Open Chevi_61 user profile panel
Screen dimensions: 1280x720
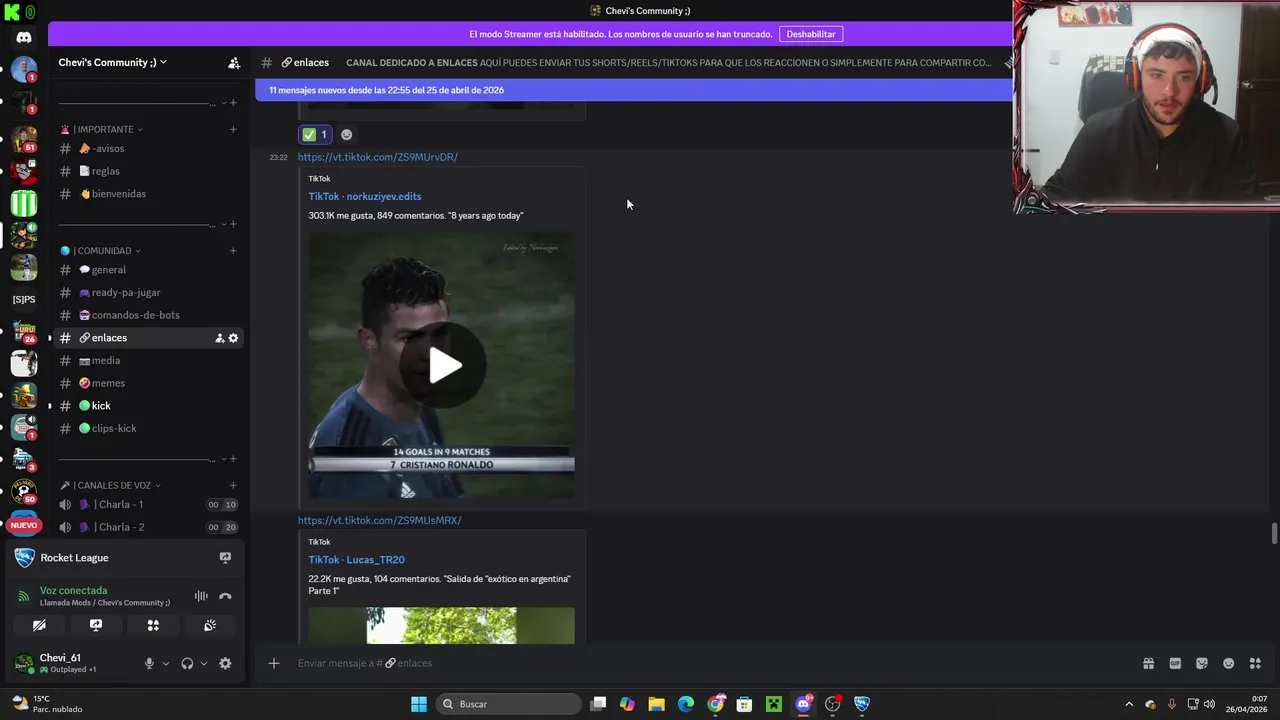coord(70,663)
